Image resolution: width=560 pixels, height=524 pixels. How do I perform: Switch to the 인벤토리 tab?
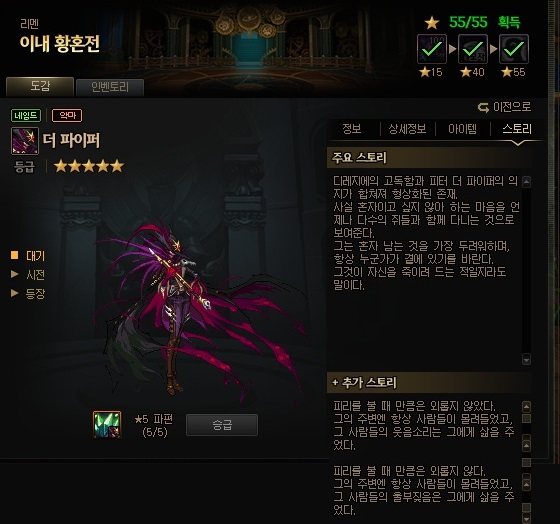(110, 87)
